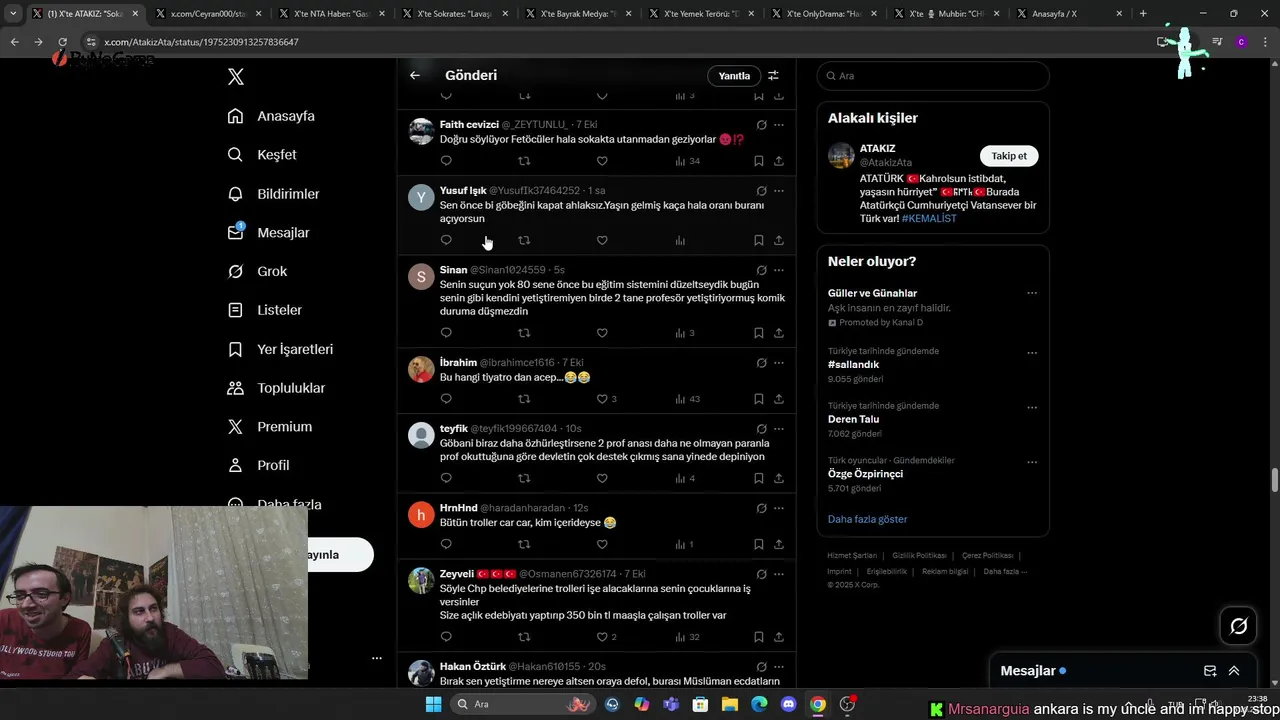Reply to İbrahim's comment
Viewport: 1280px width, 720px height.
click(x=446, y=399)
